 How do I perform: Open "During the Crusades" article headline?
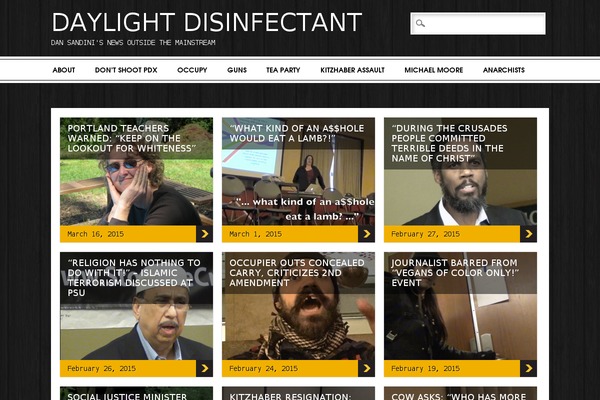pyautogui.click(x=449, y=143)
